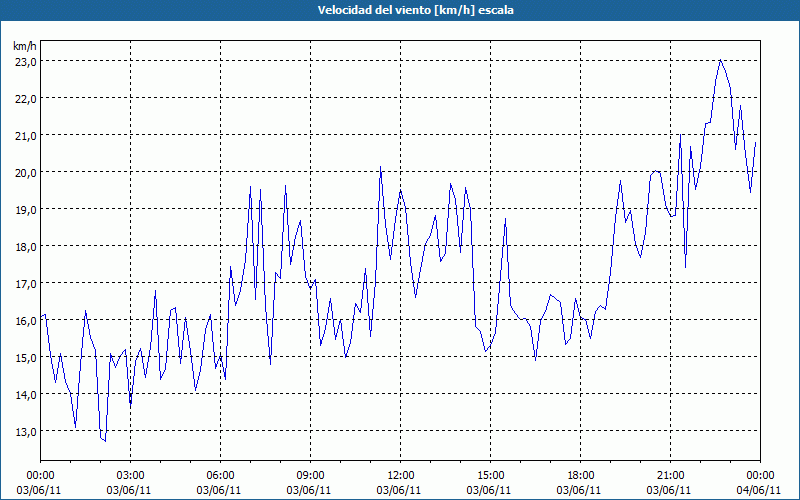The image size is (800, 500).
Task: Click the lowest dip of the wind line
Action: [x=105, y=441]
